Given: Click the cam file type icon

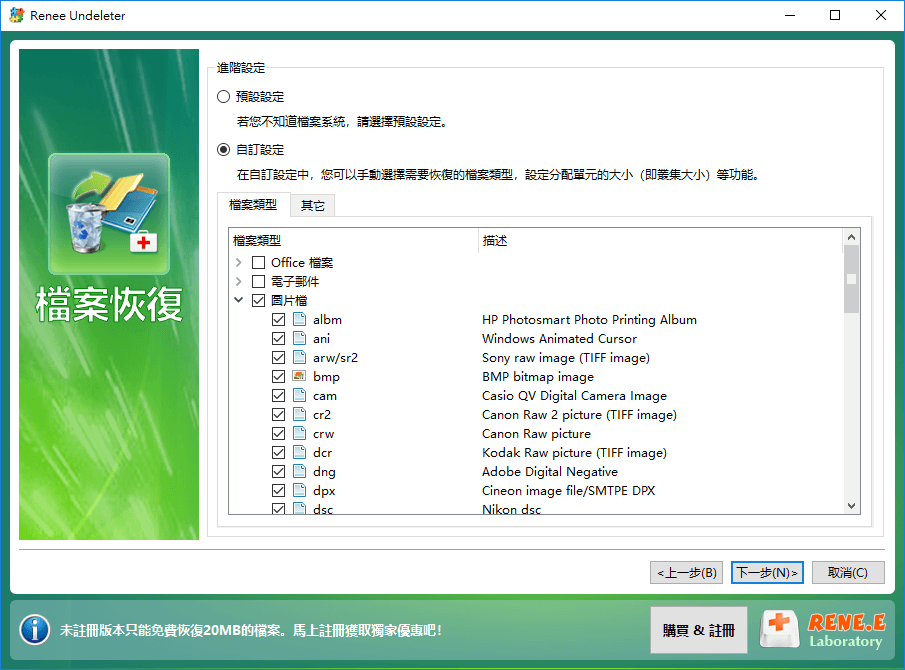Looking at the screenshot, I should 299,395.
